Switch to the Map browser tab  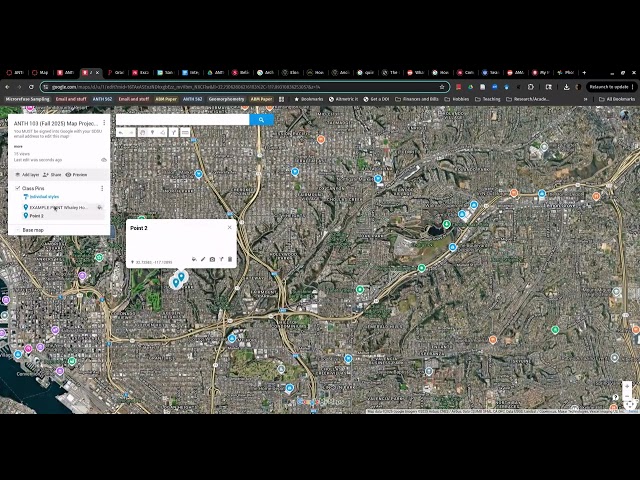40,73
